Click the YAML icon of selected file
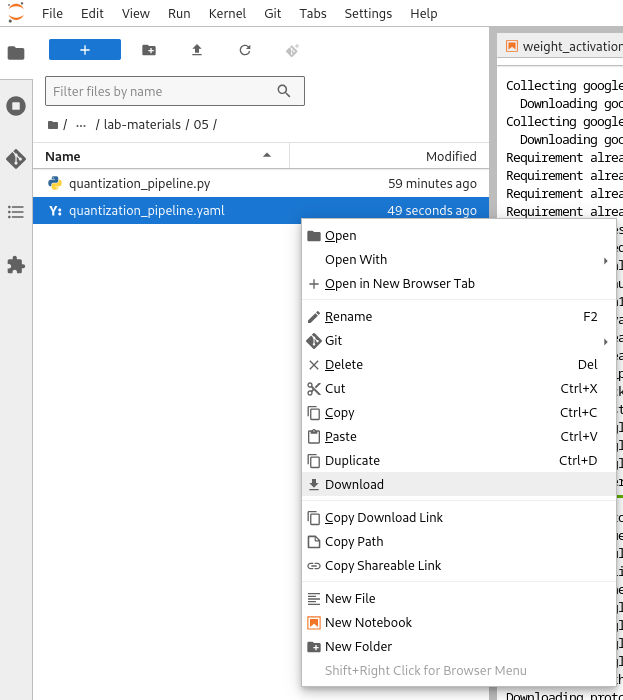Image resolution: width=623 pixels, height=700 pixels. pos(55,211)
